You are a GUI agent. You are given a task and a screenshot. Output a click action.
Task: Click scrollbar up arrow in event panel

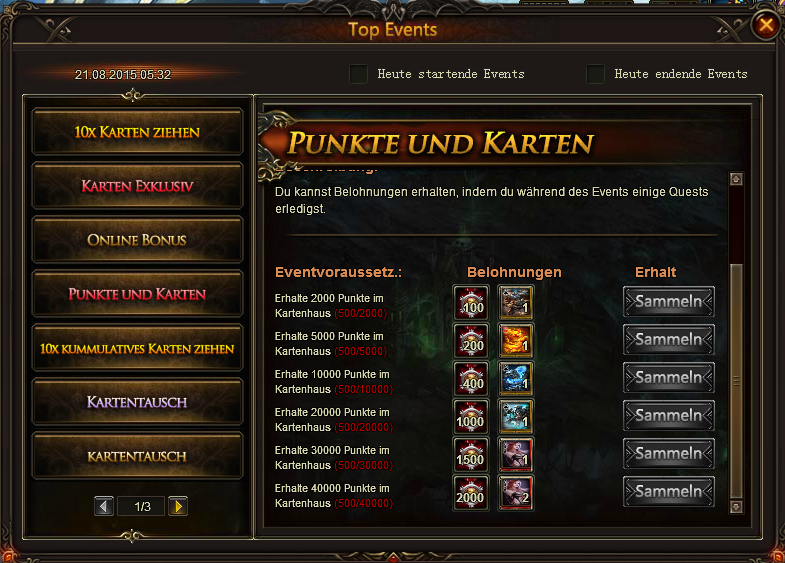point(736,179)
